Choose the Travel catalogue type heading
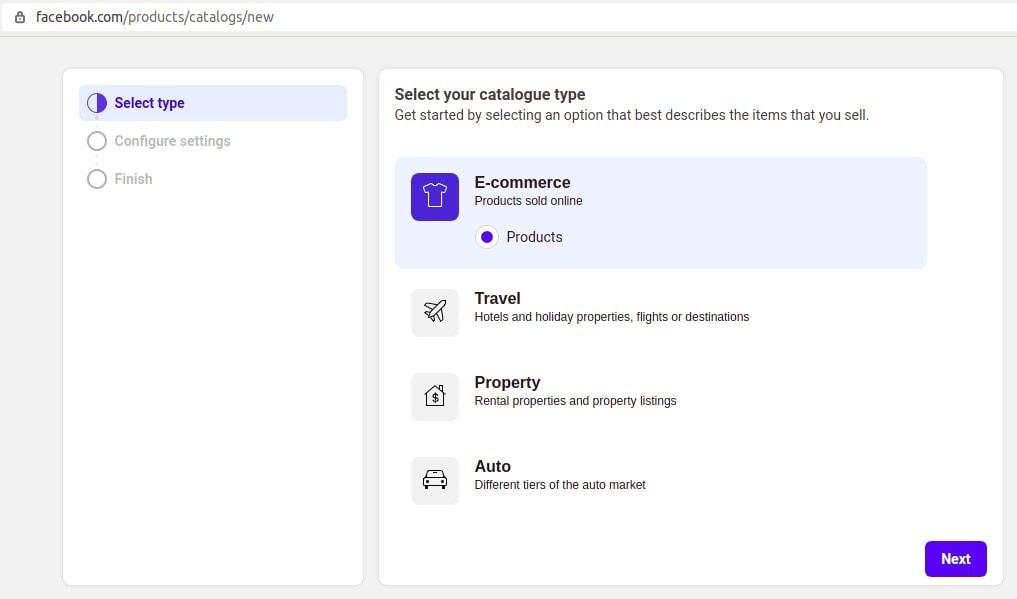 coord(497,298)
